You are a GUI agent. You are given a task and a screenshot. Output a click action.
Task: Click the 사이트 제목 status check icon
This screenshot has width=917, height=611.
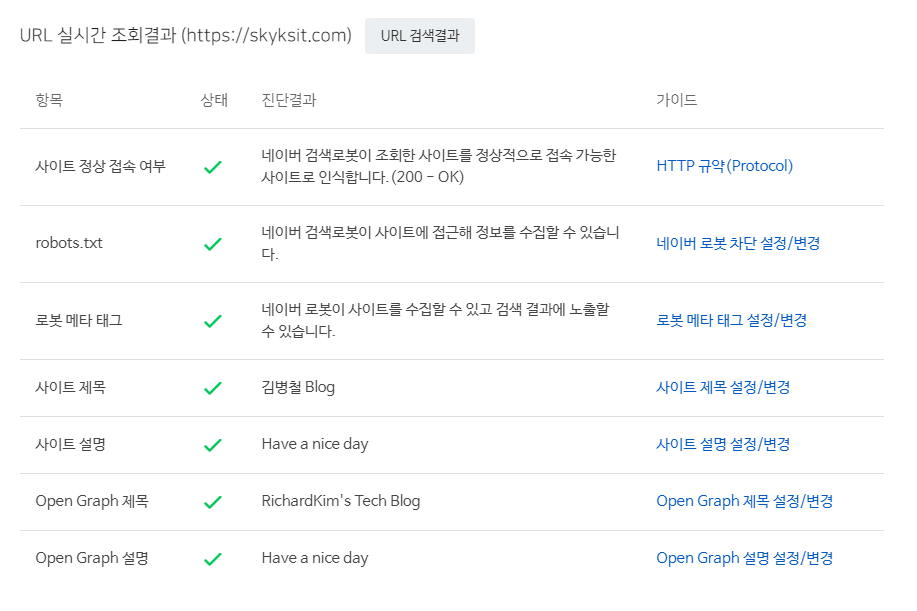click(x=213, y=388)
